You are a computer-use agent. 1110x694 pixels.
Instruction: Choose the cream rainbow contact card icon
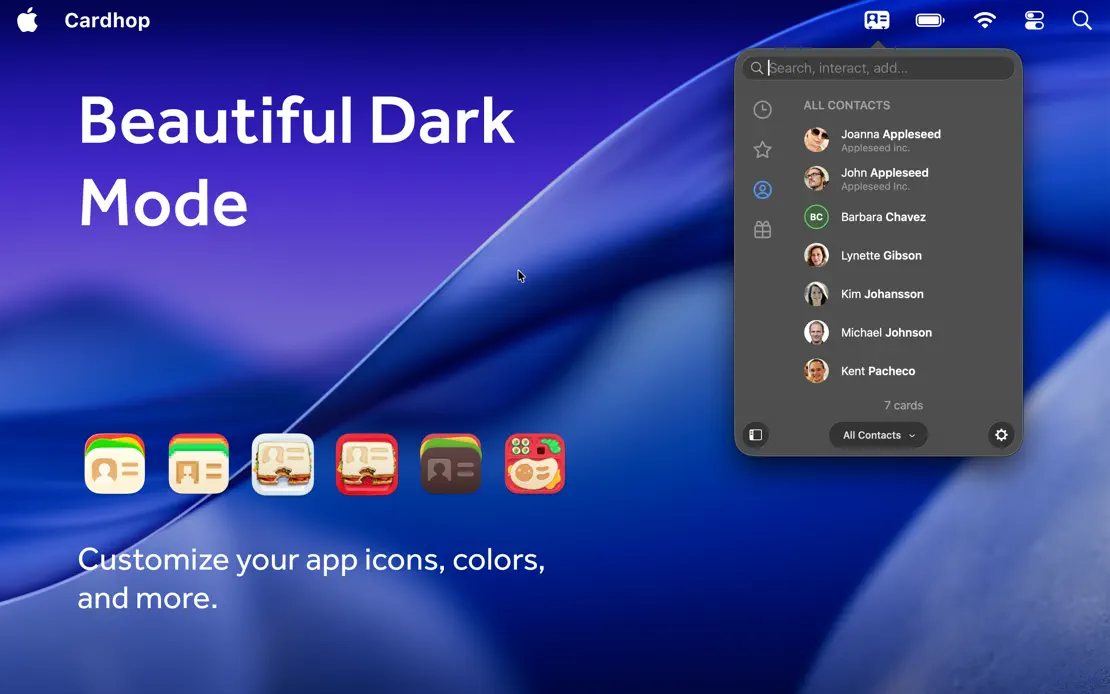(115, 464)
